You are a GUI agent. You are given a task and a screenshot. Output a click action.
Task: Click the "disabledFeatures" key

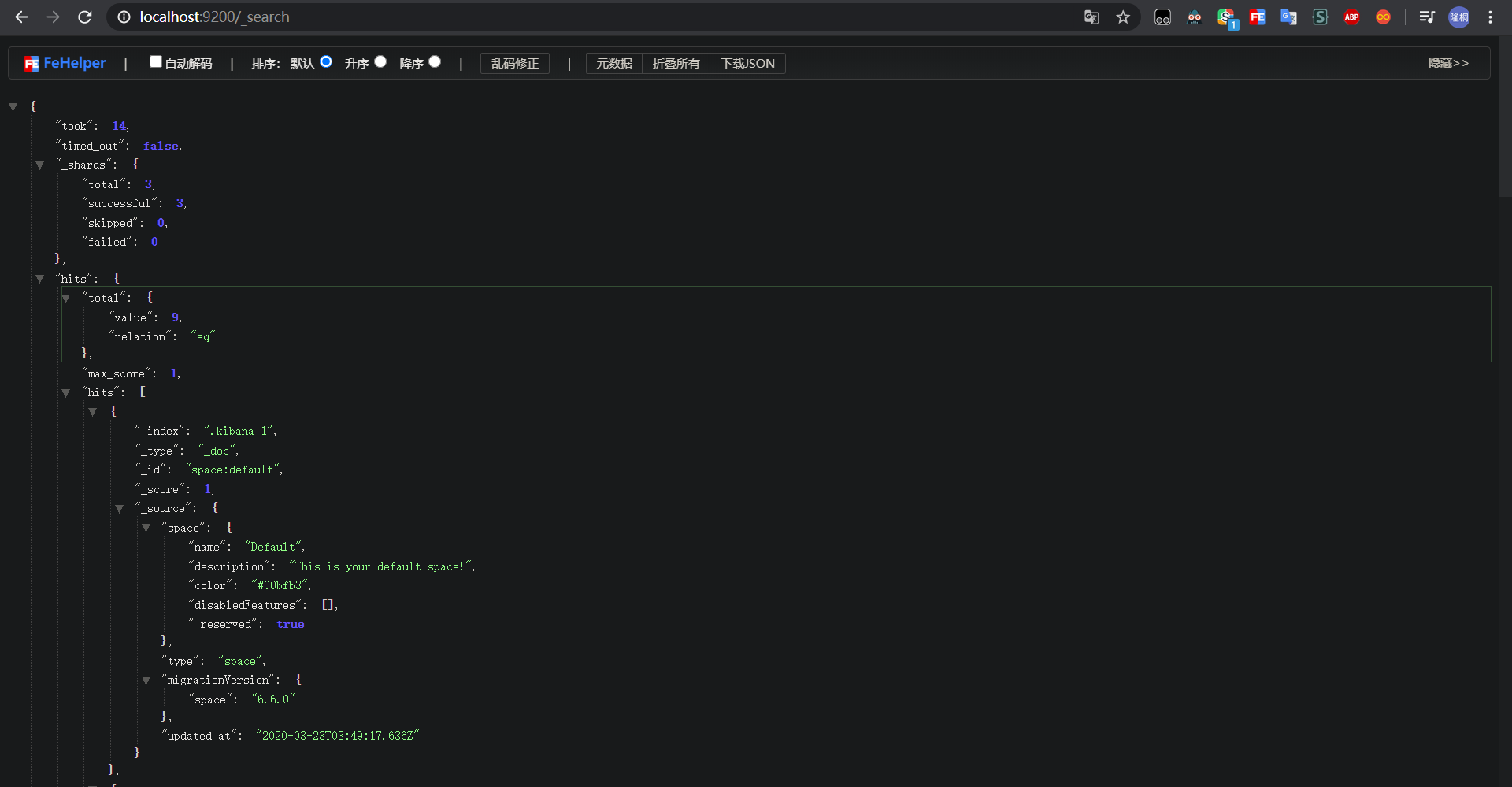tap(245, 605)
